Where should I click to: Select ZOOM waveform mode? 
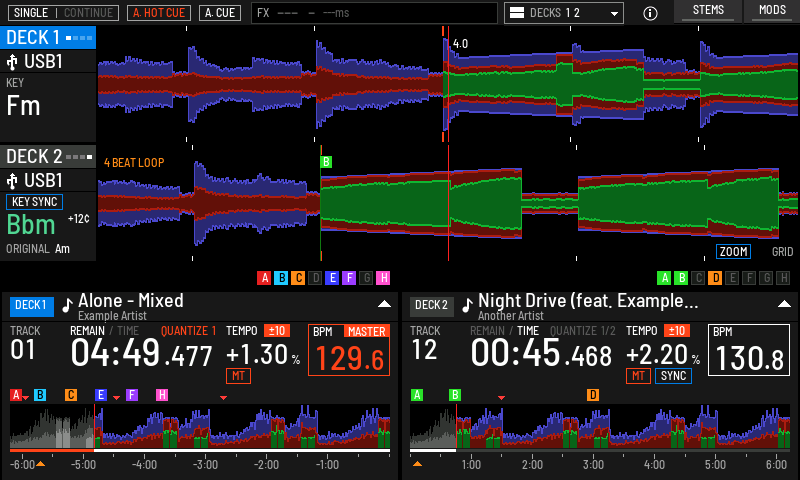point(734,251)
